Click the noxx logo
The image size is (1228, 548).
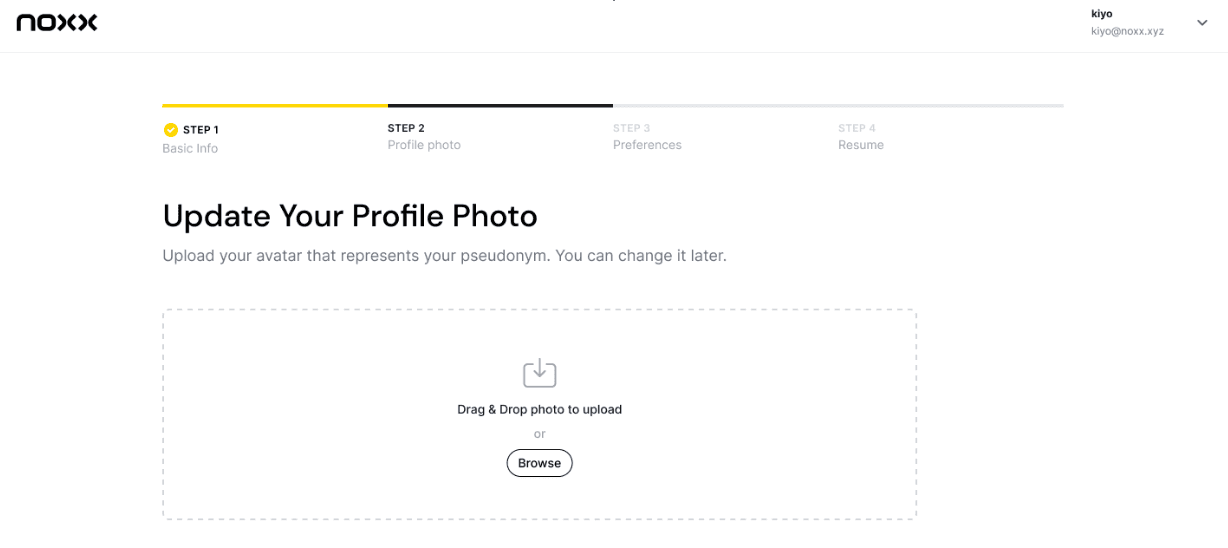tap(57, 22)
